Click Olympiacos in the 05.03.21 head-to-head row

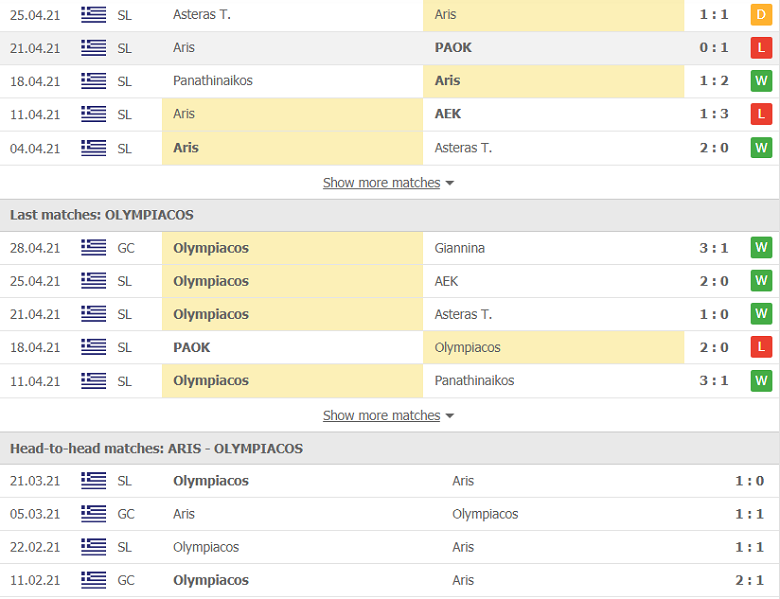[x=485, y=514]
